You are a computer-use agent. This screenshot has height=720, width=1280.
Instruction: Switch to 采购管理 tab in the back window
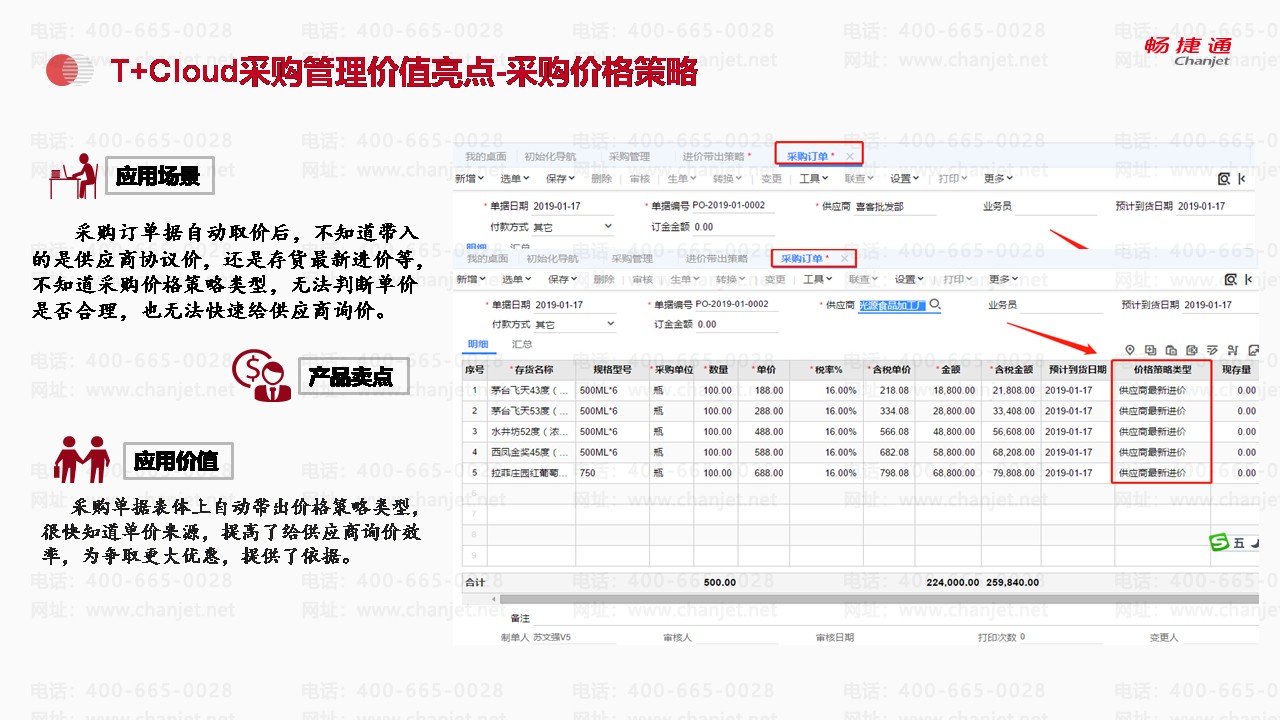click(x=629, y=157)
